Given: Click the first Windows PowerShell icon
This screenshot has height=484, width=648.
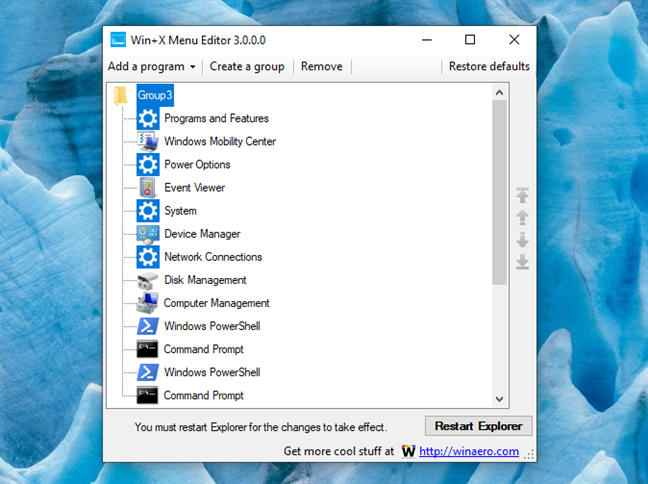Looking at the screenshot, I should pyautogui.click(x=148, y=326).
